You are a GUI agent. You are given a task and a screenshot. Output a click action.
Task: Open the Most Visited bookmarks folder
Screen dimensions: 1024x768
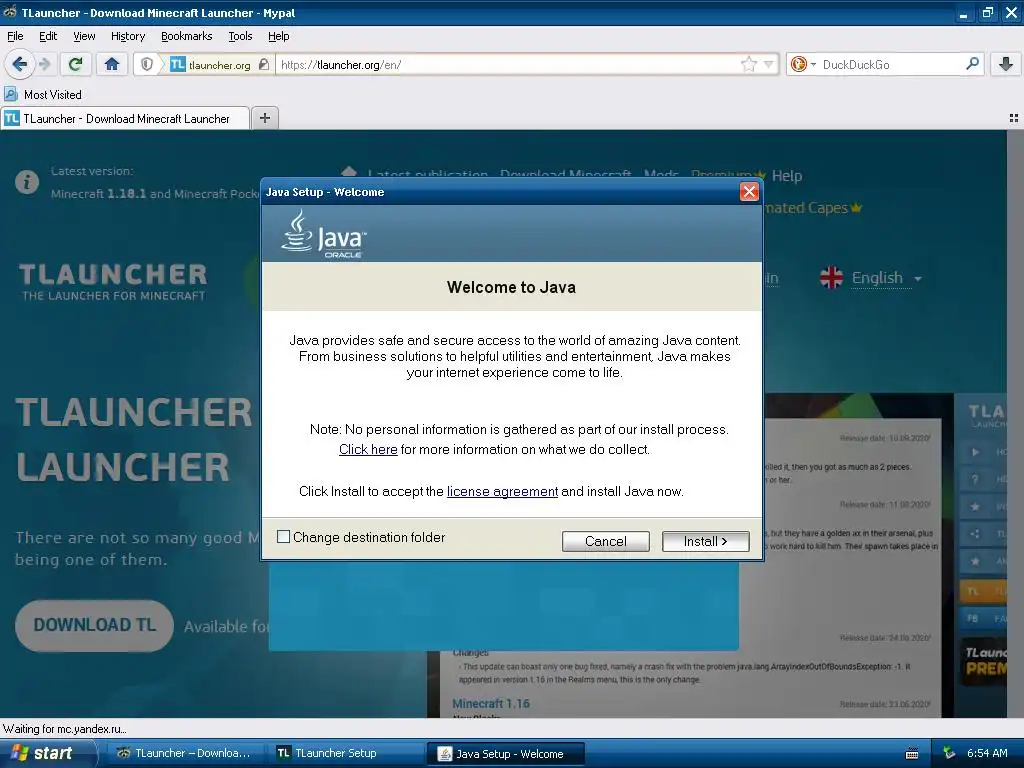[43, 95]
